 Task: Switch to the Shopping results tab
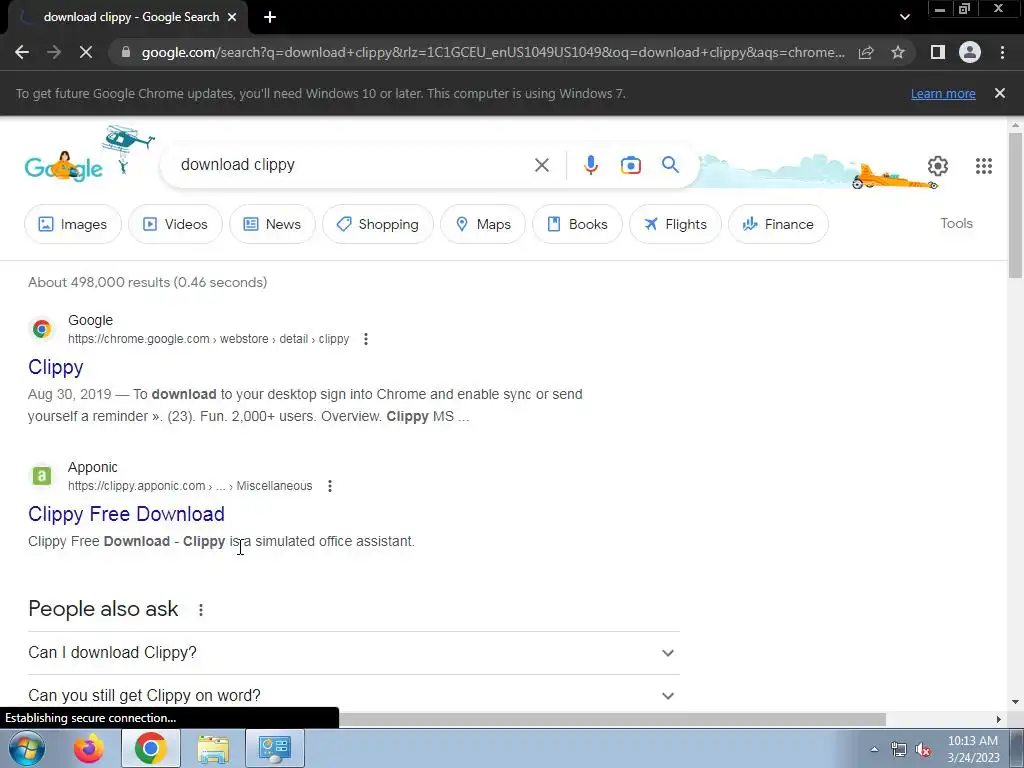pos(377,224)
